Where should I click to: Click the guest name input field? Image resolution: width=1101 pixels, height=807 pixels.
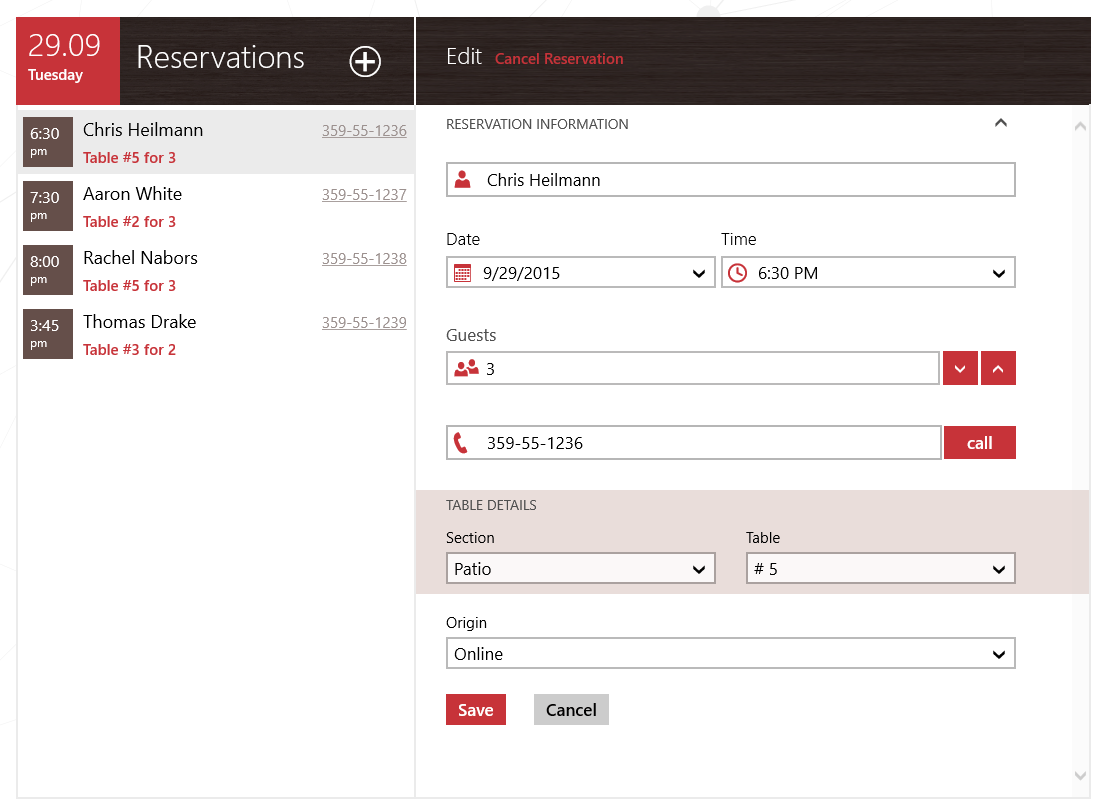(x=731, y=180)
